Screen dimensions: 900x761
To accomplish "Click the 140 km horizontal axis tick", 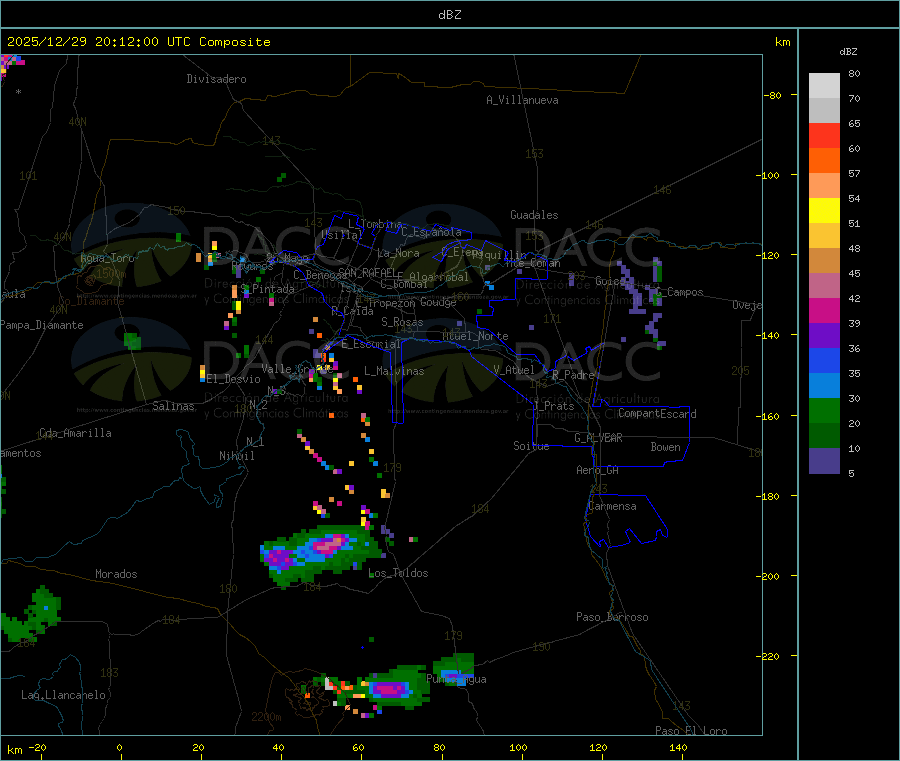I will [678, 747].
